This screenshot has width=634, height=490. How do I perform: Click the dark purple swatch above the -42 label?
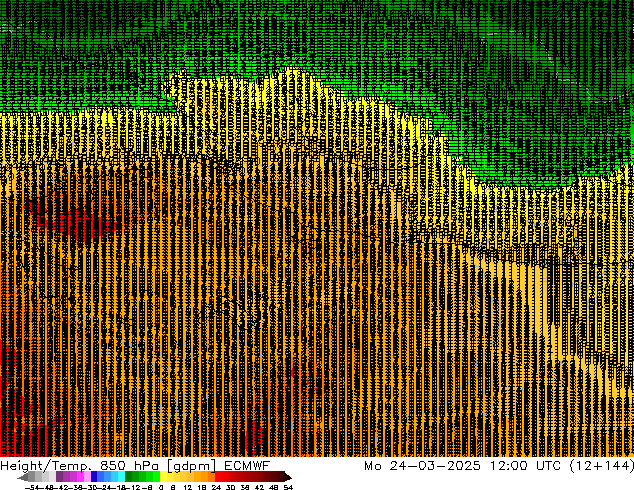(x=59, y=477)
